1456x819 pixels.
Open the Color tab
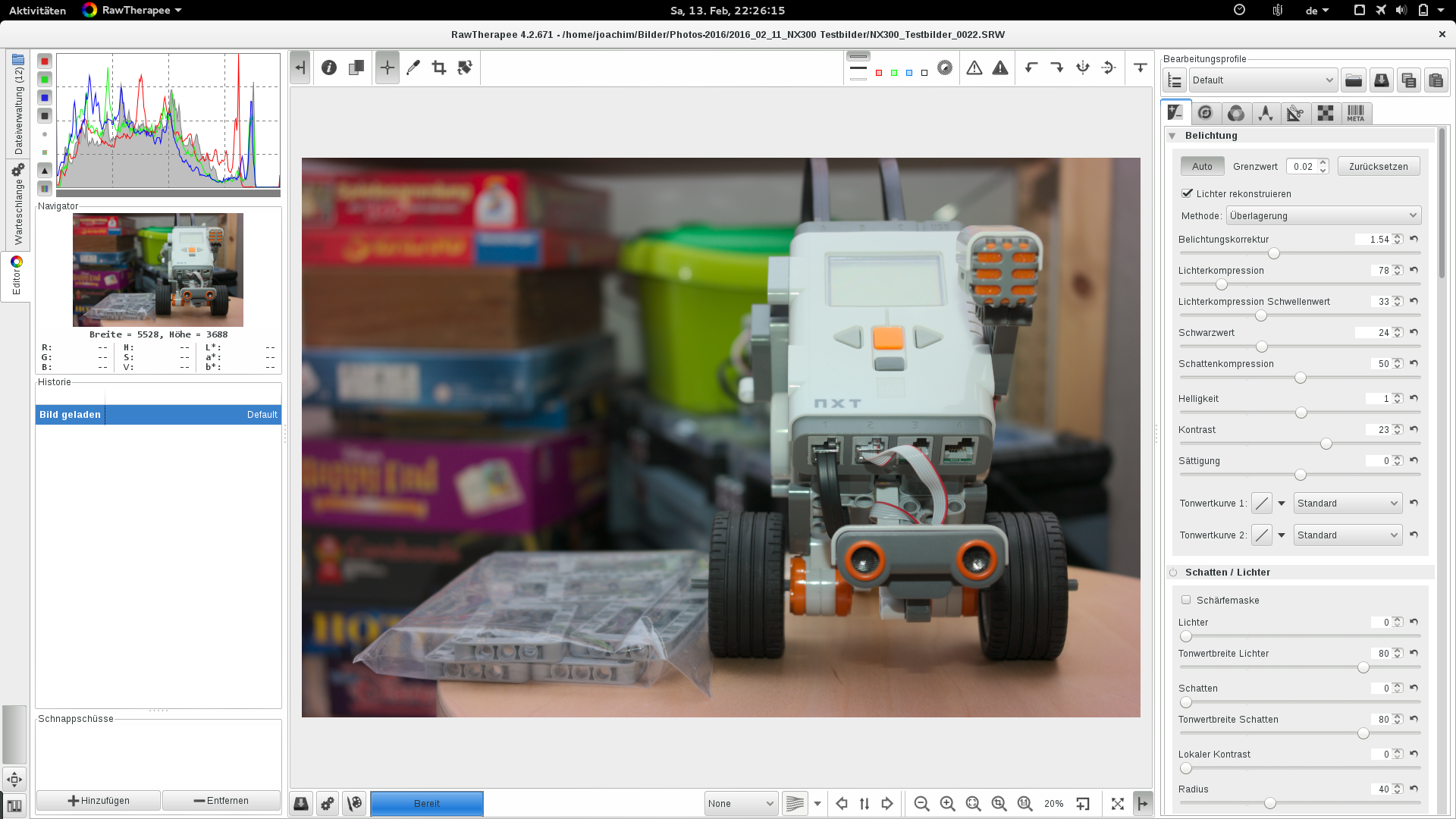1235,114
